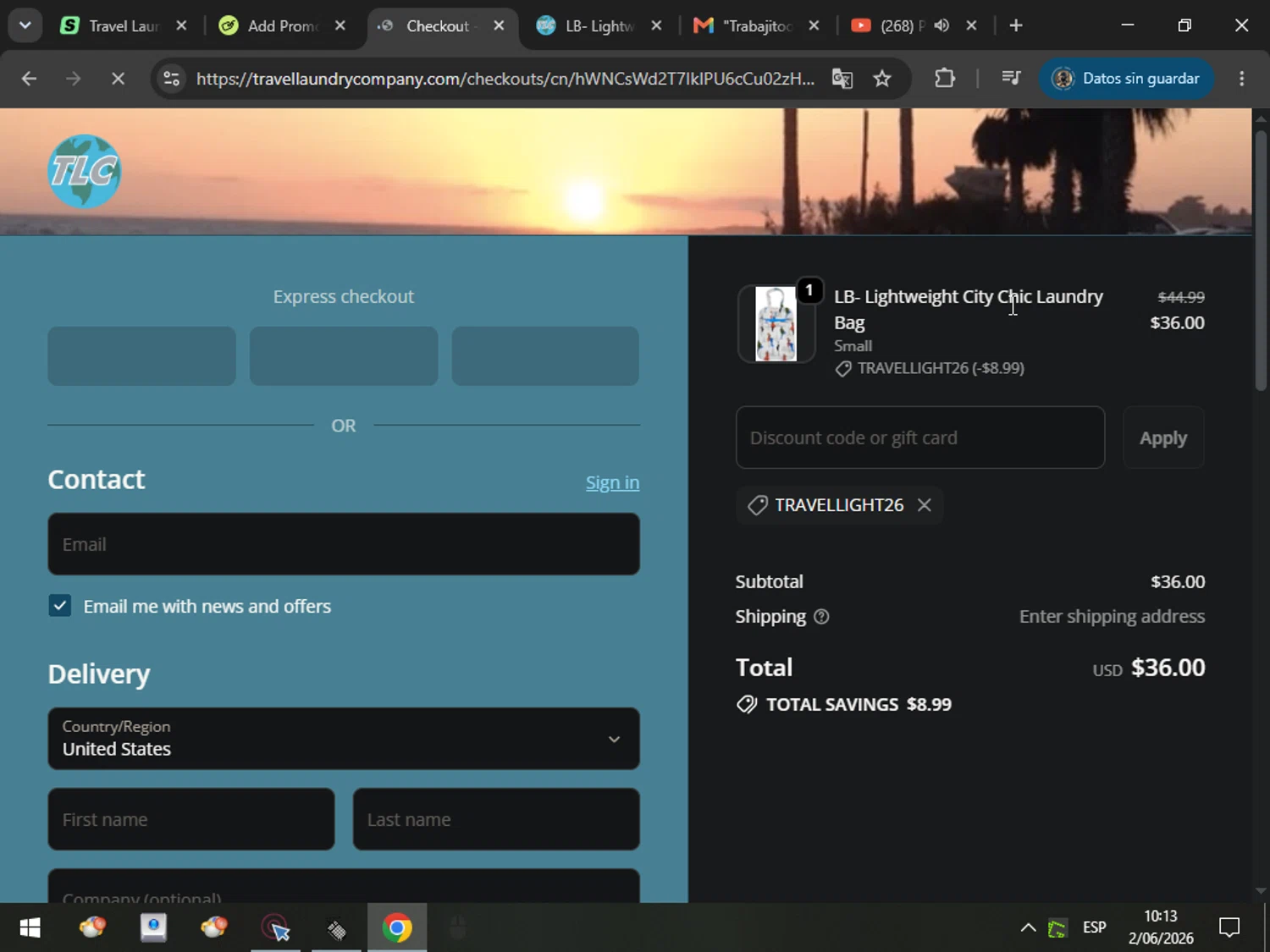
Task: View site information icon in address bar
Action: click(172, 79)
